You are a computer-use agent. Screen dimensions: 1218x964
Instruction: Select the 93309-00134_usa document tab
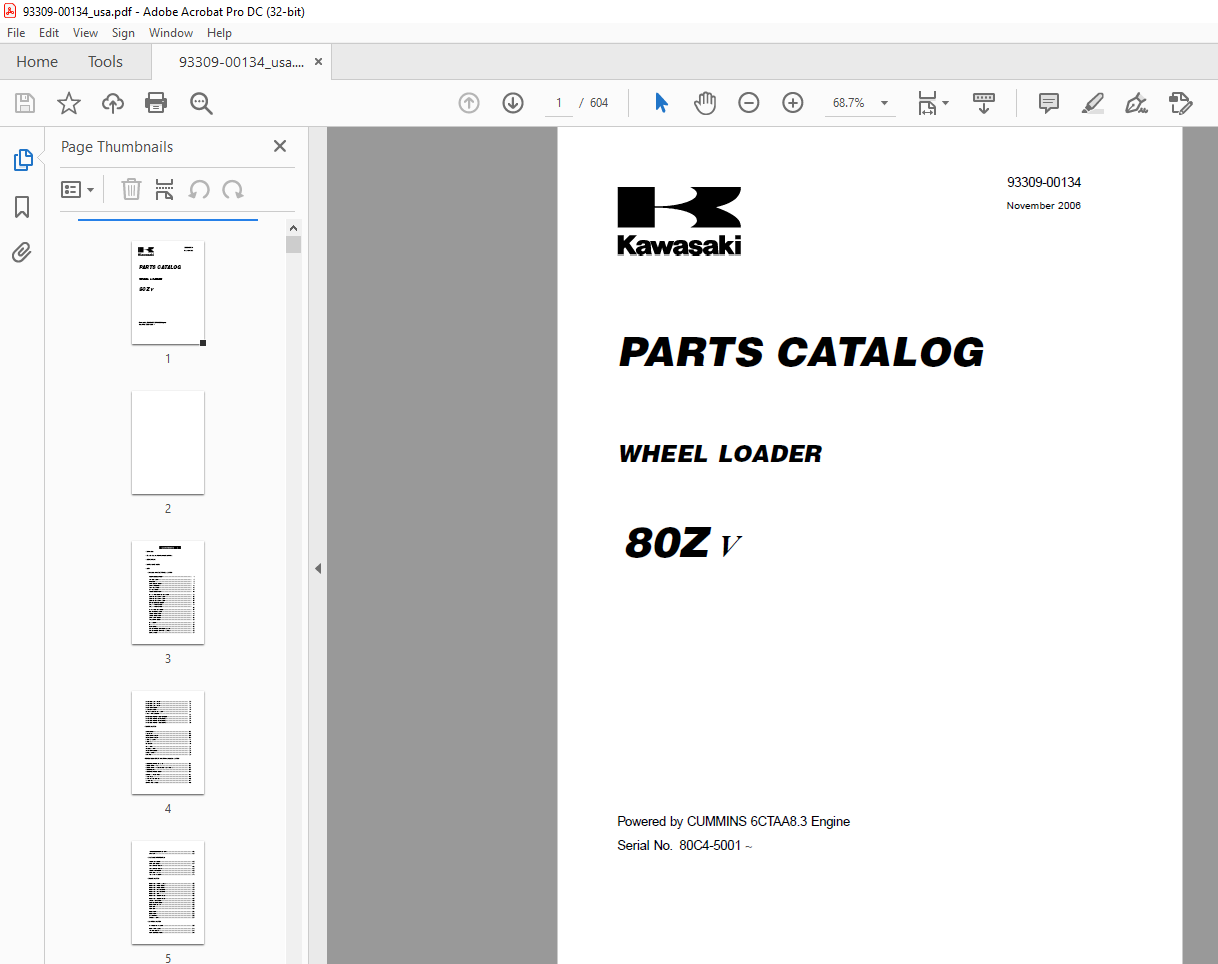[241, 62]
